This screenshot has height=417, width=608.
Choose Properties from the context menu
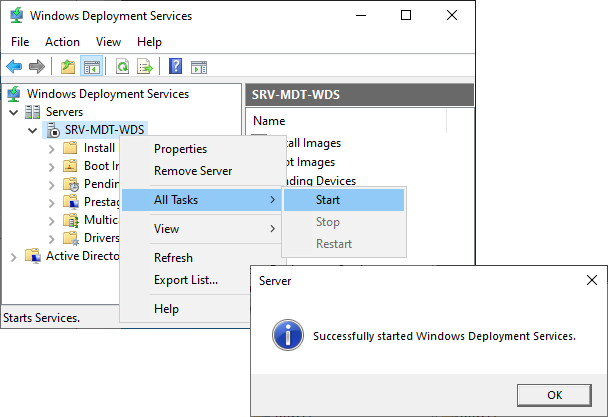pos(202,149)
